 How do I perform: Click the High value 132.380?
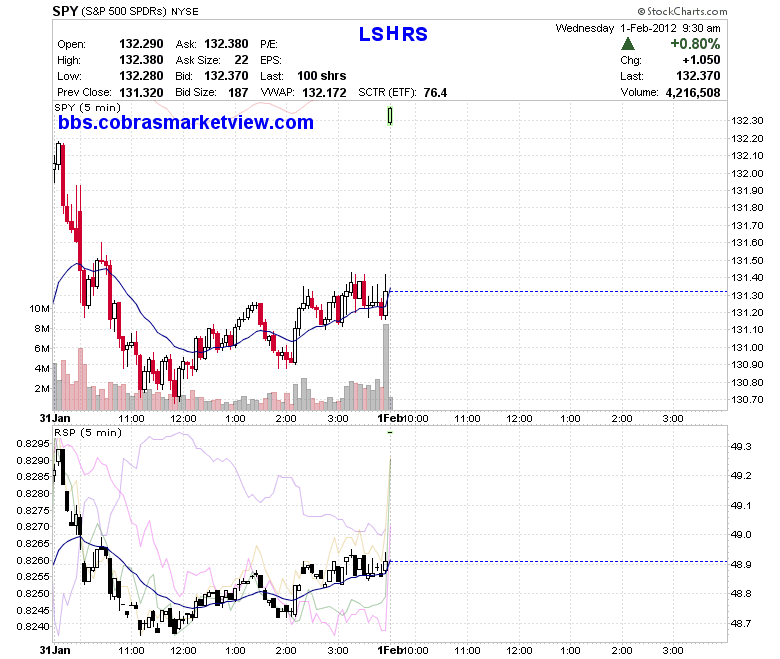tap(141, 60)
